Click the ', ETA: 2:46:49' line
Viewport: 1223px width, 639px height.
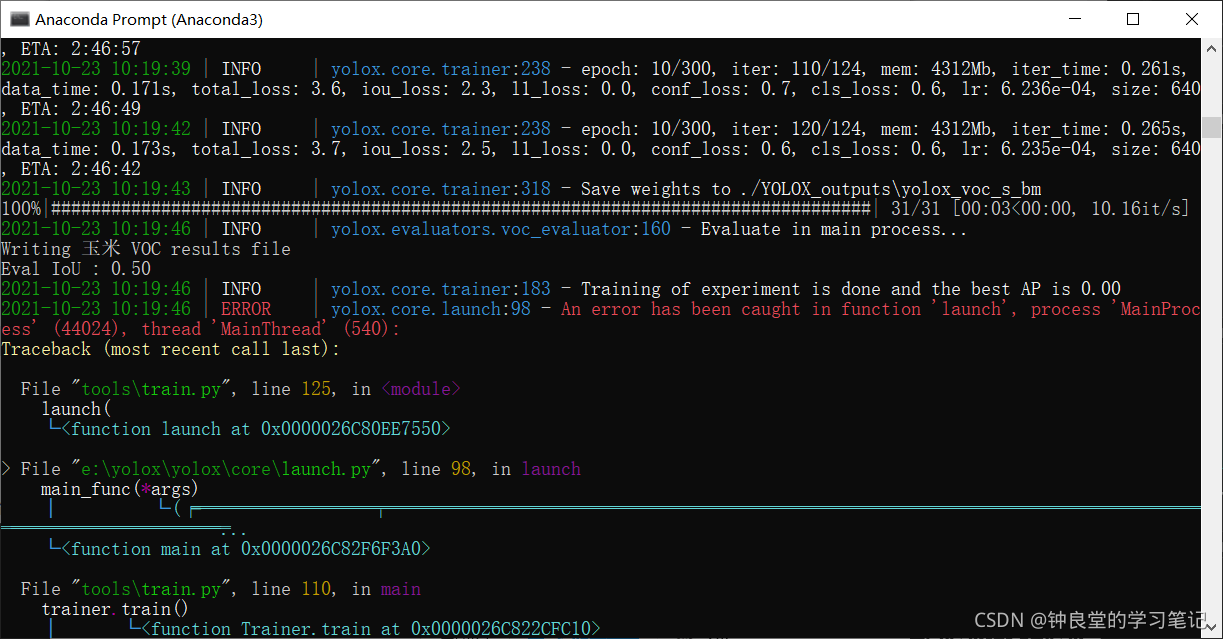71,109
